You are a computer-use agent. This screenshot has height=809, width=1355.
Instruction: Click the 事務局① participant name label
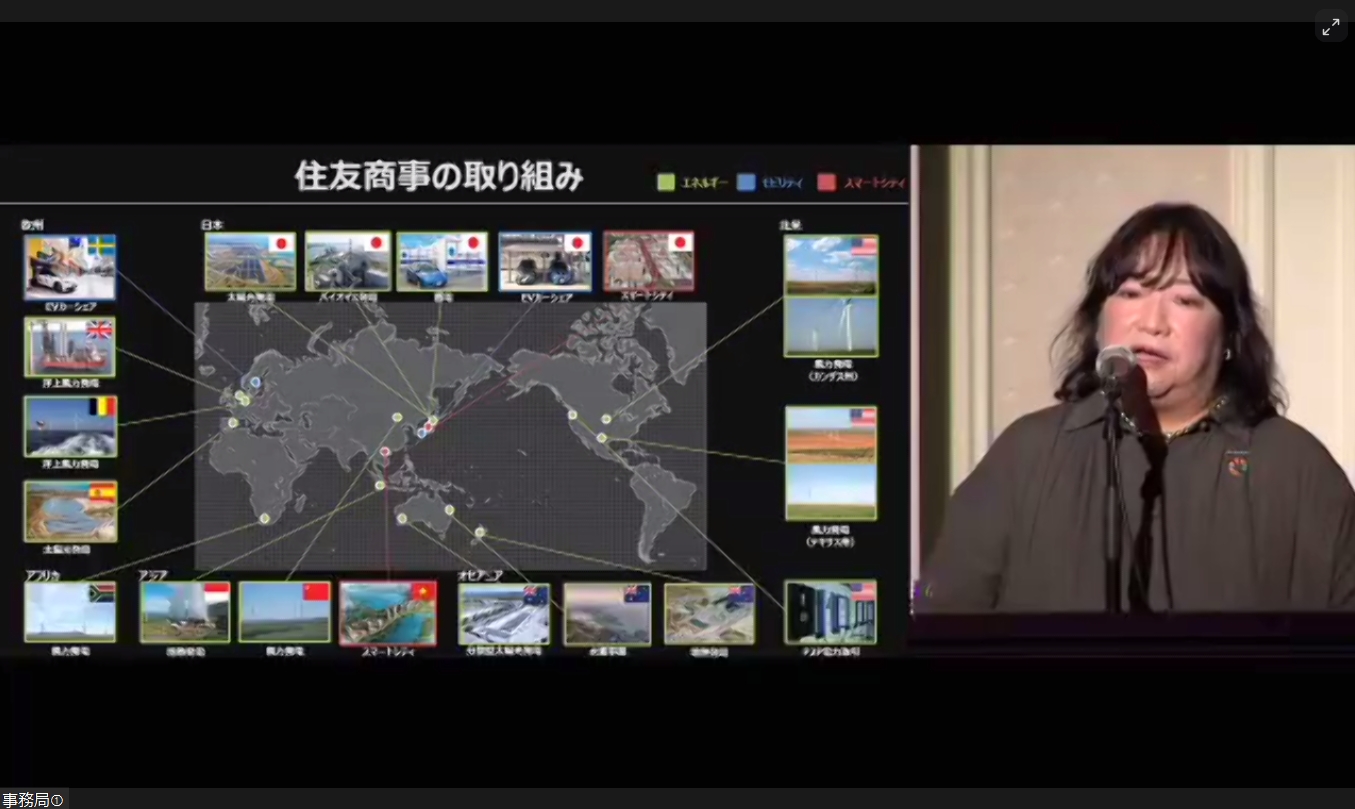tap(33, 800)
